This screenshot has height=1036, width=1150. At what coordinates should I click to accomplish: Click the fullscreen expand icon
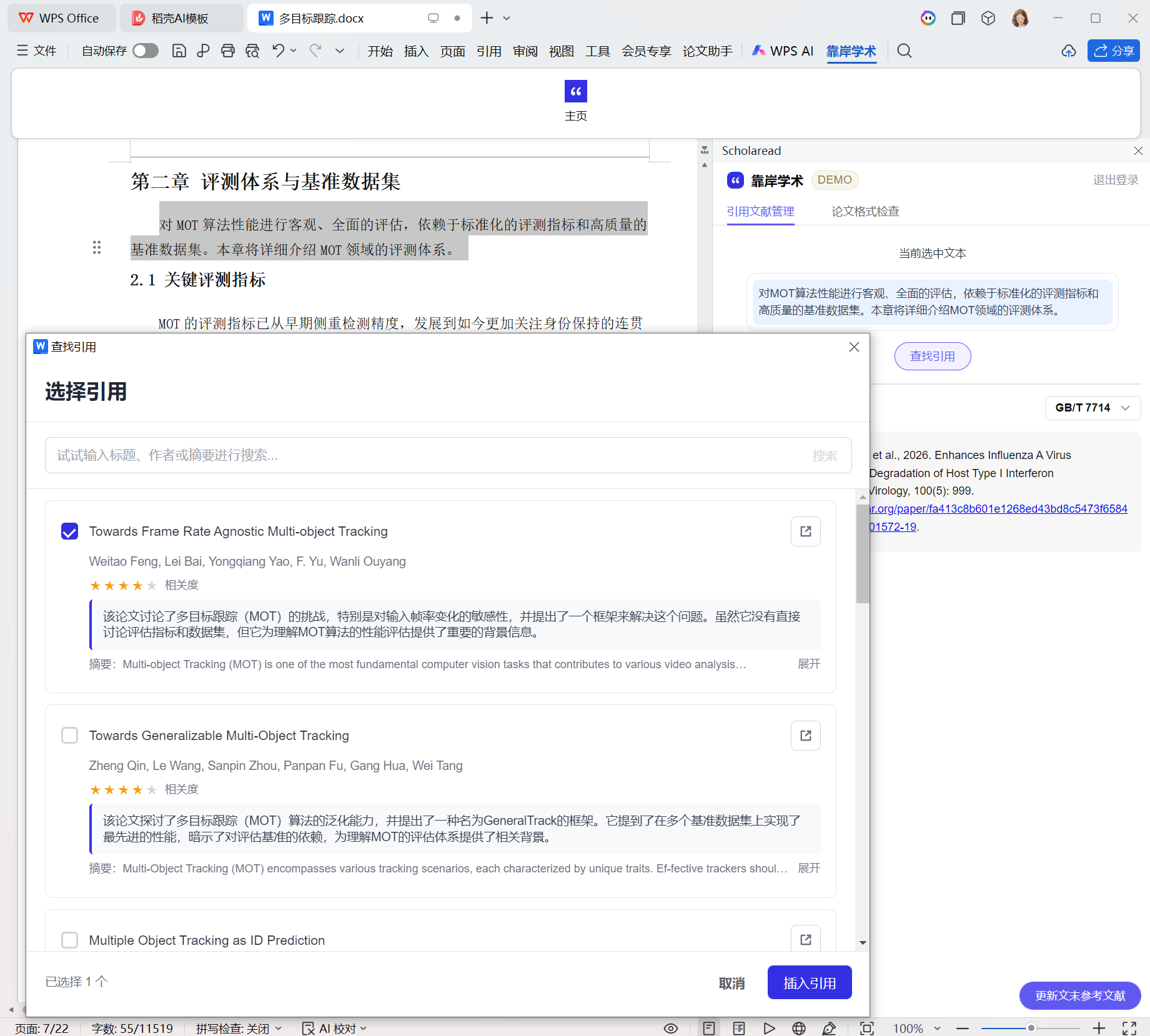[x=1129, y=1029]
